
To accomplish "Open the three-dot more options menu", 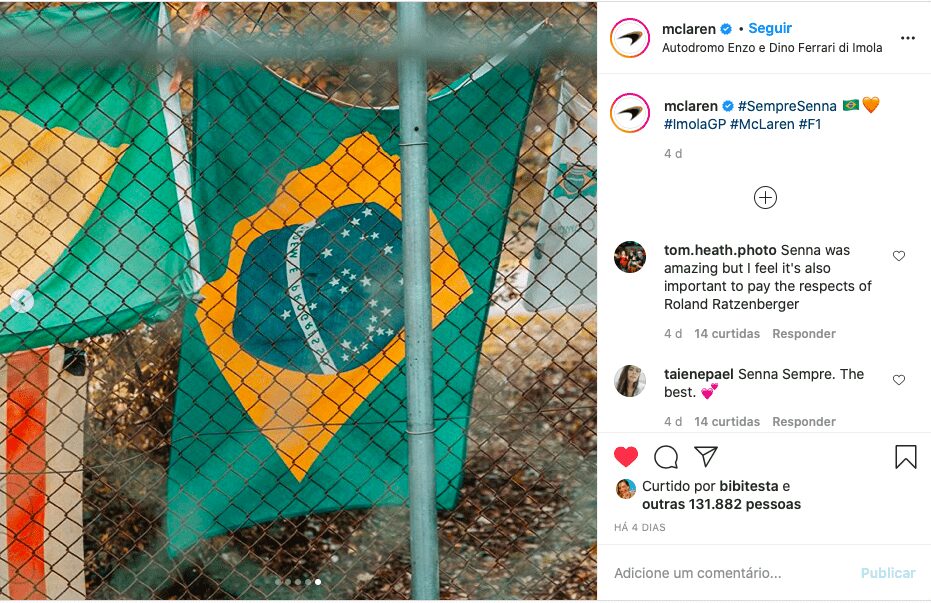I will 908,38.
